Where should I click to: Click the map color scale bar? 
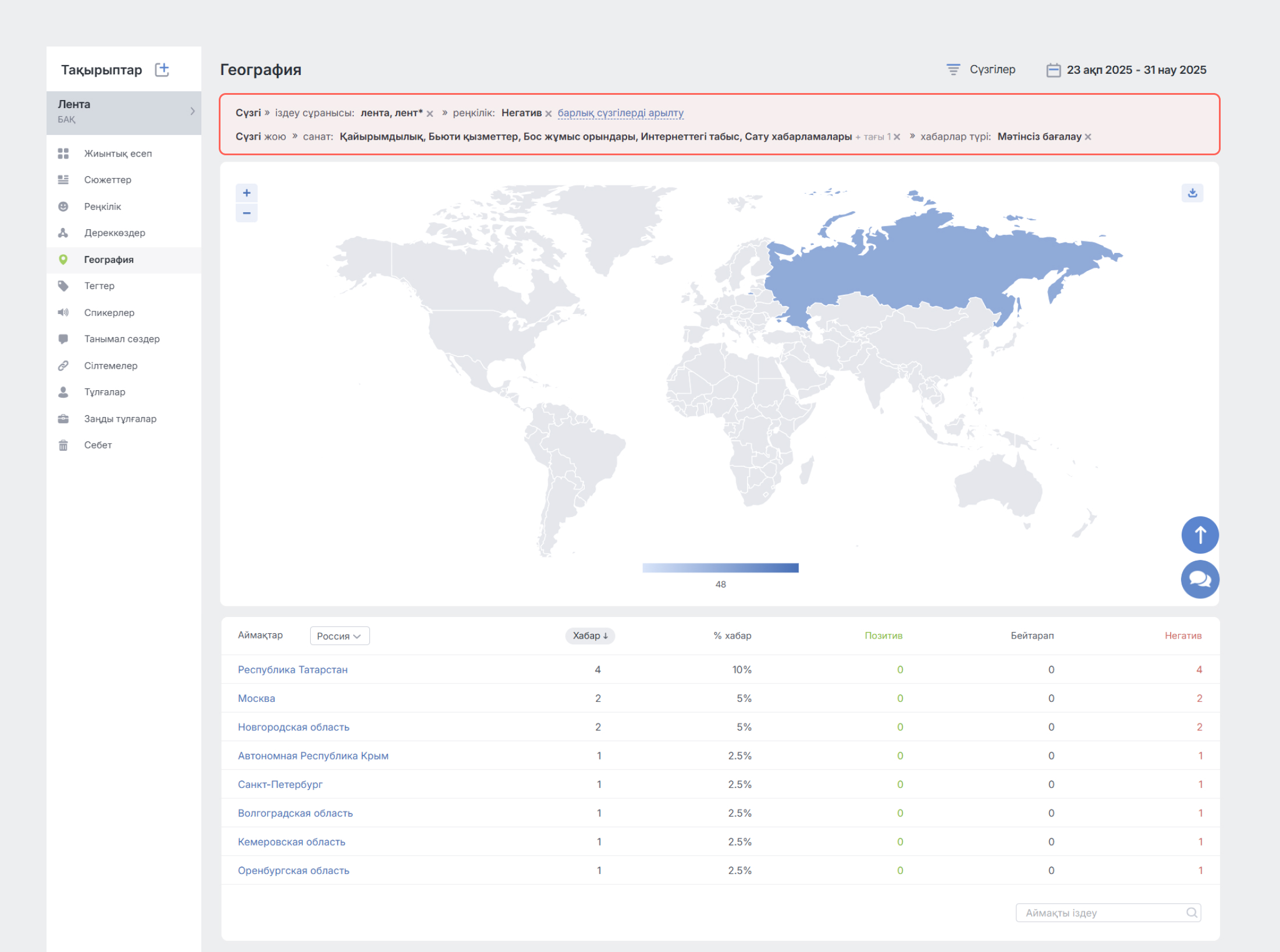click(720, 568)
